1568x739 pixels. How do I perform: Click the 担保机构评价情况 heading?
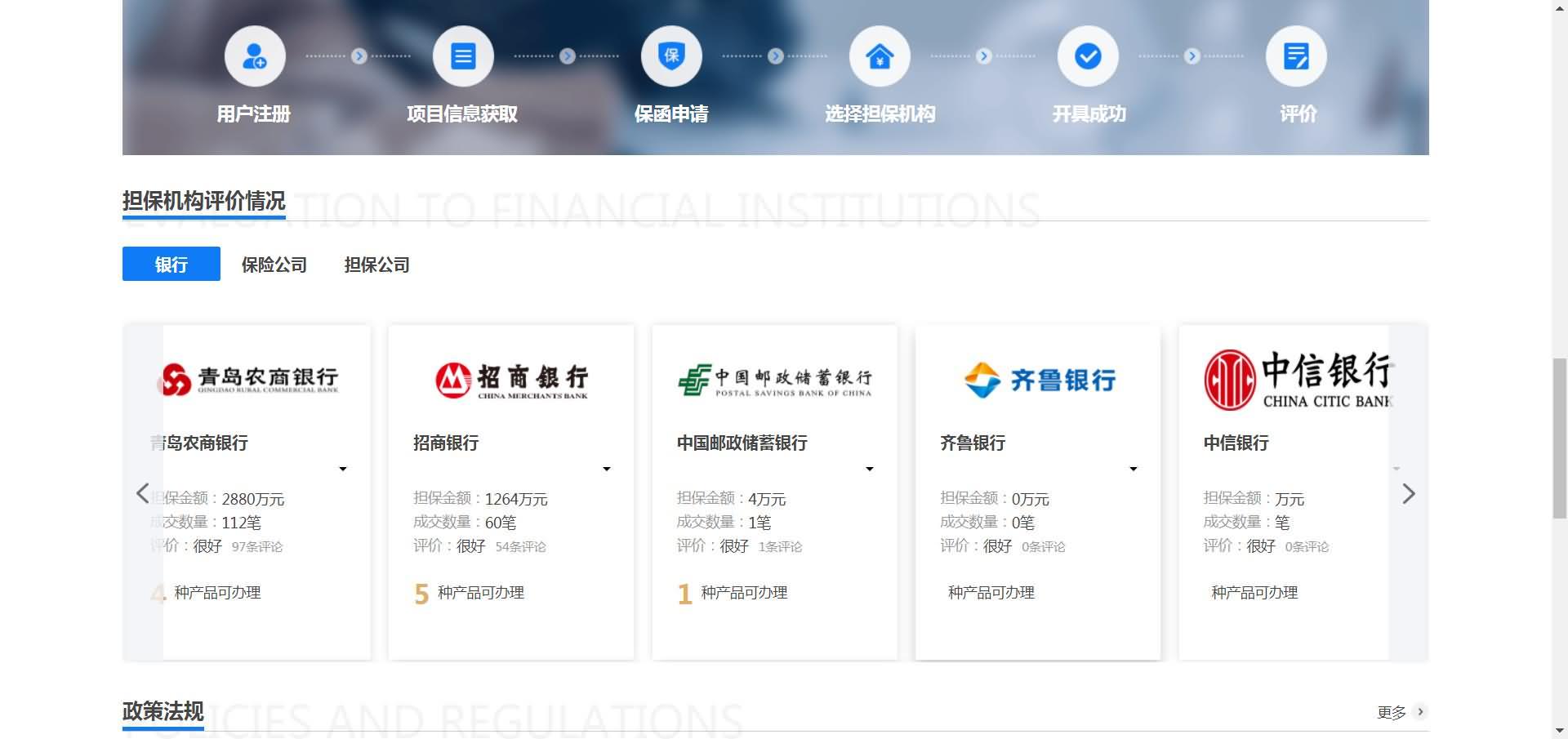pyautogui.click(x=204, y=201)
